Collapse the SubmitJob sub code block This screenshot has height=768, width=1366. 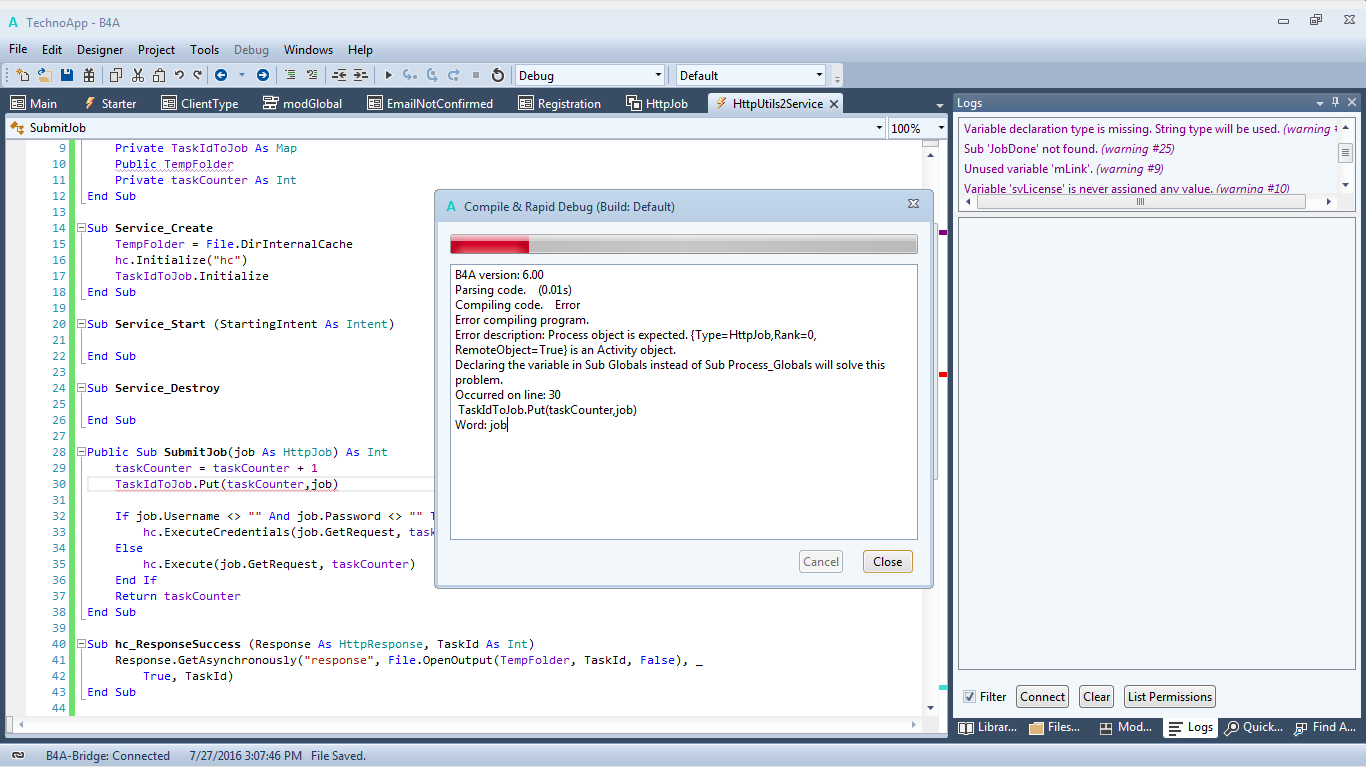[x=81, y=452]
